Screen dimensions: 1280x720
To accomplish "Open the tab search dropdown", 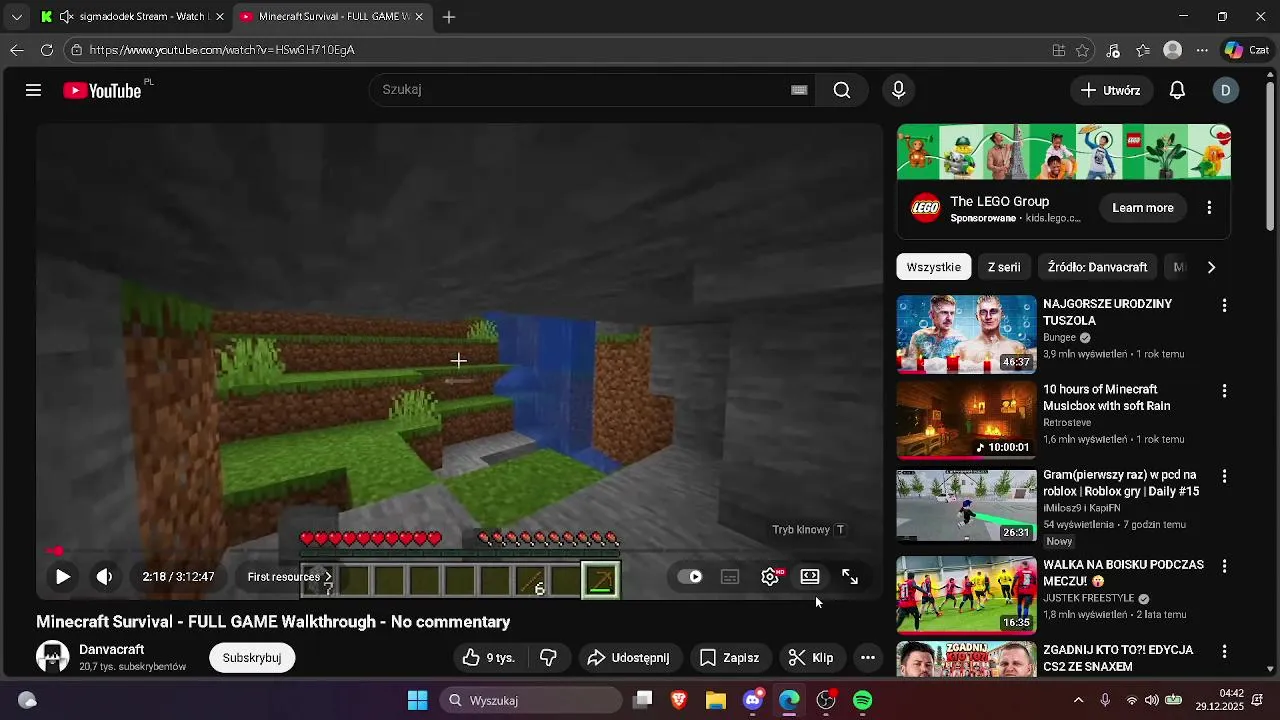I will (16, 17).
